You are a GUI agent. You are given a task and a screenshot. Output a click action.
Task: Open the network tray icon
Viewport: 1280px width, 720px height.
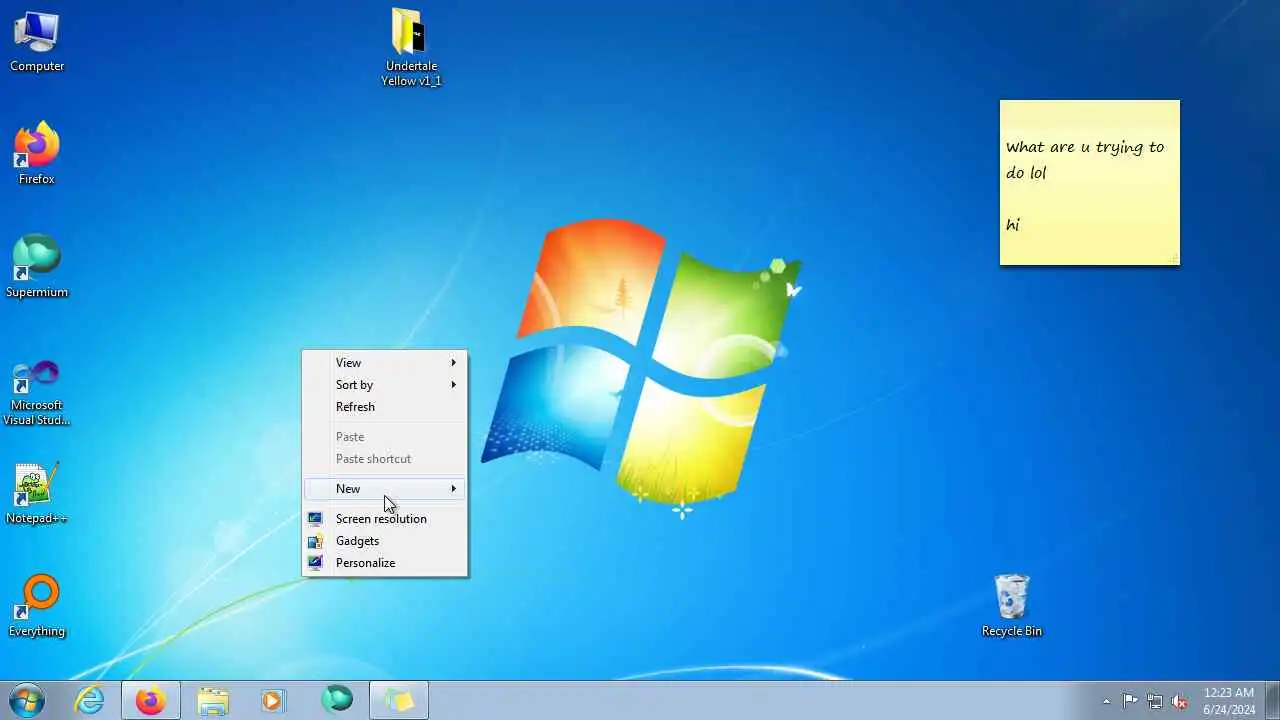tap(1155, 701)
